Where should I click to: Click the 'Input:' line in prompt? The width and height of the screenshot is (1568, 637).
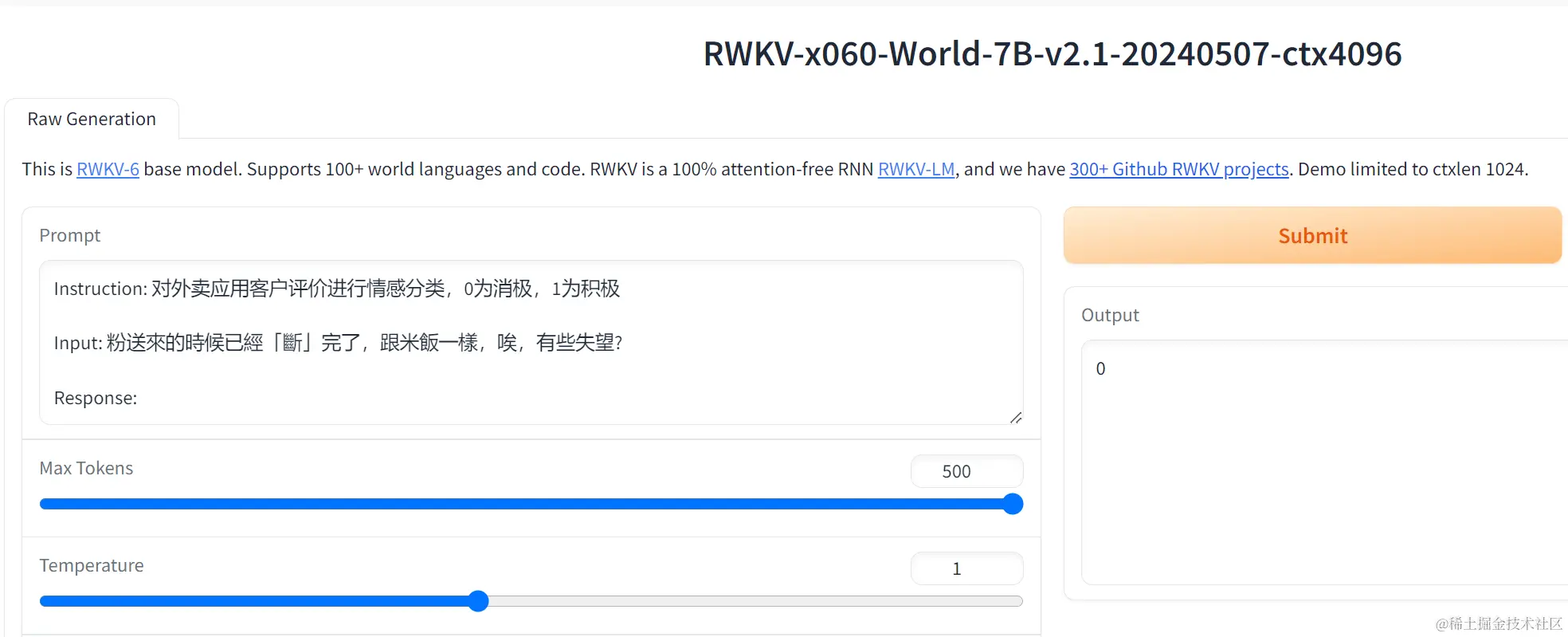[x=339, y=343]
